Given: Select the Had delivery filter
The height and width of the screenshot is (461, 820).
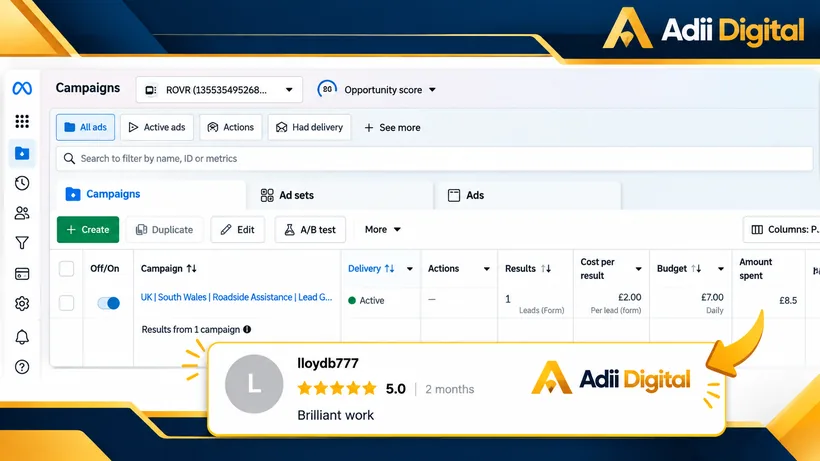Looking at the screenshot, I should tap(310, 127).
